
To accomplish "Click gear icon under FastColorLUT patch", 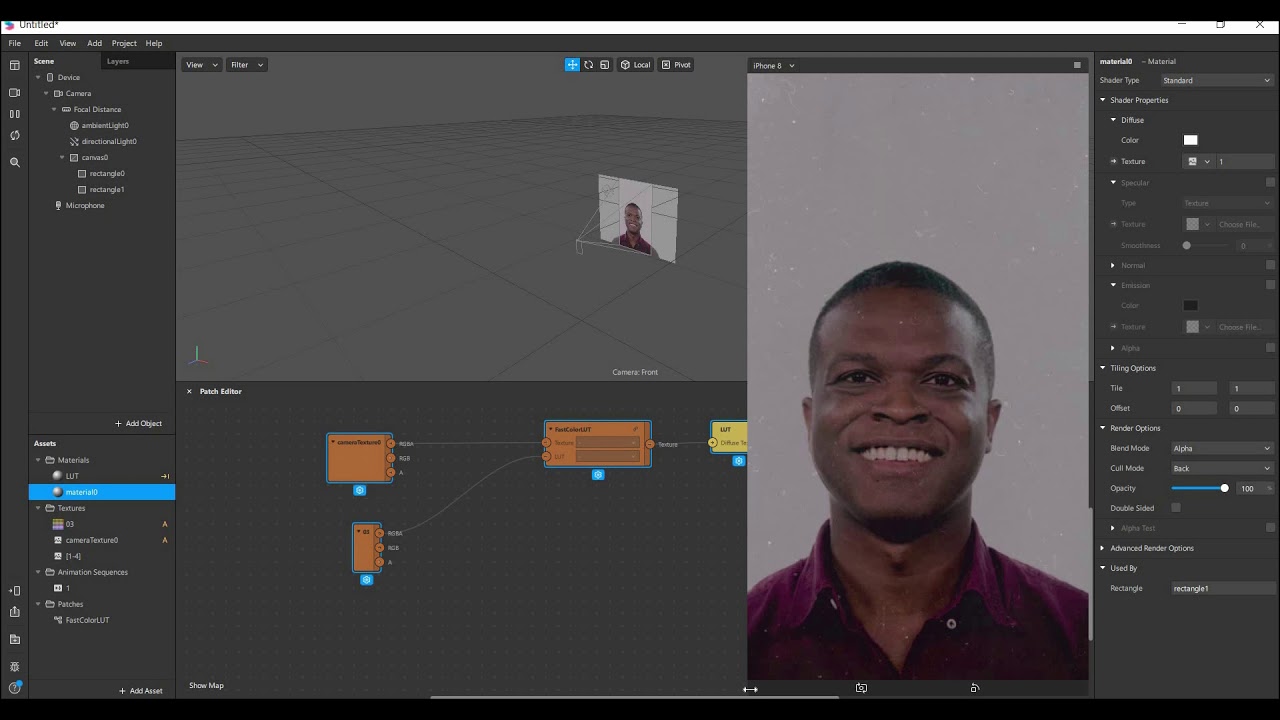I will pyautogui.click(x=598, y=474).
